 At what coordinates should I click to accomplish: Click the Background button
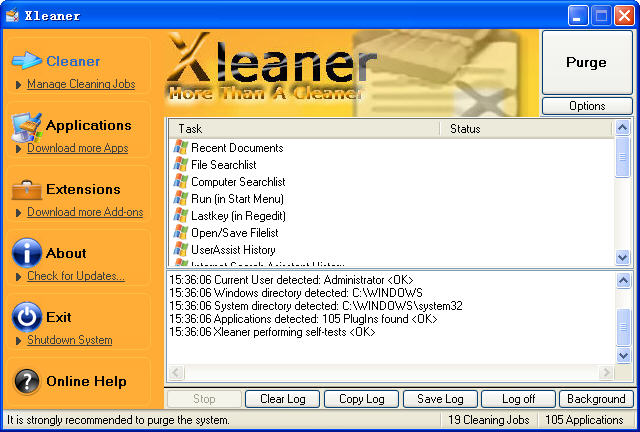tap(596, 399)
